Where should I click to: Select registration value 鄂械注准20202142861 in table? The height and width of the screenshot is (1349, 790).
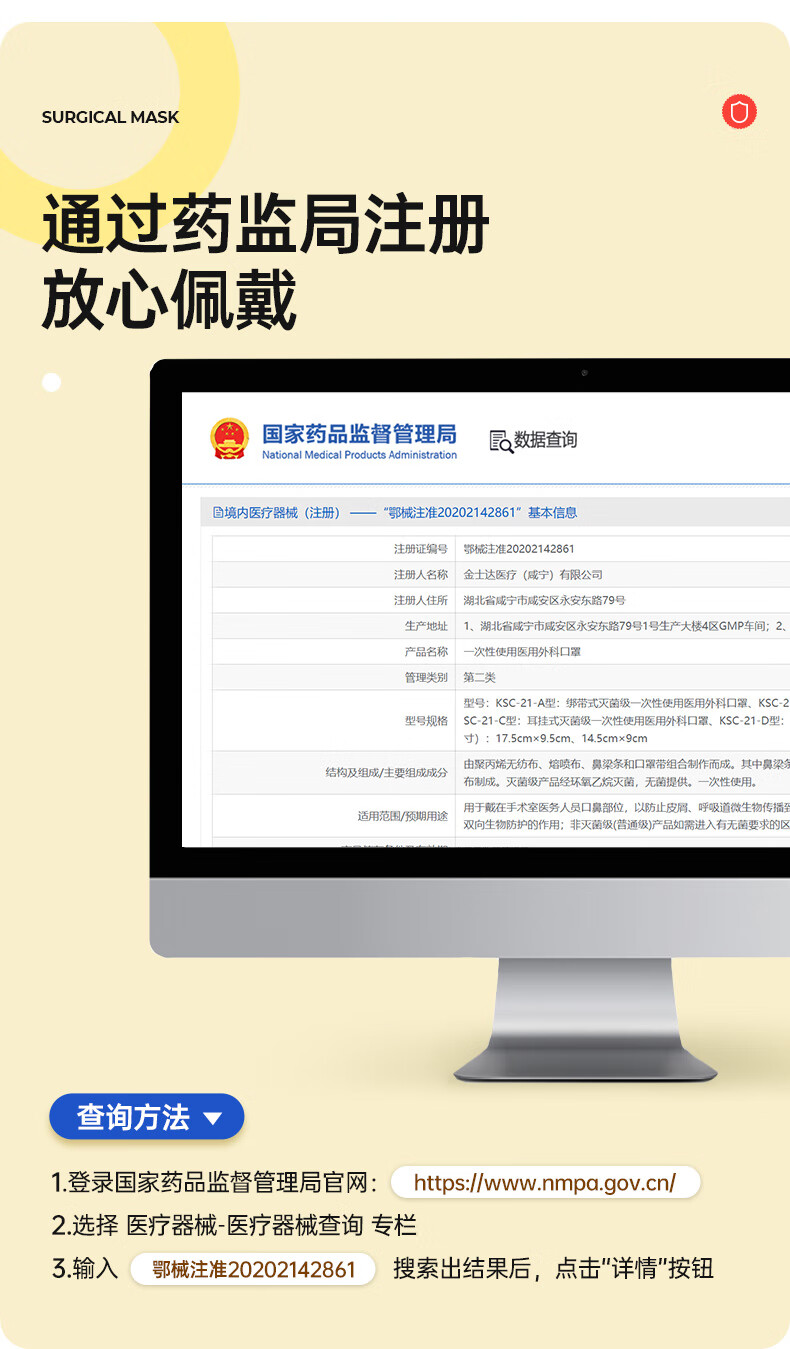point(519,549)
